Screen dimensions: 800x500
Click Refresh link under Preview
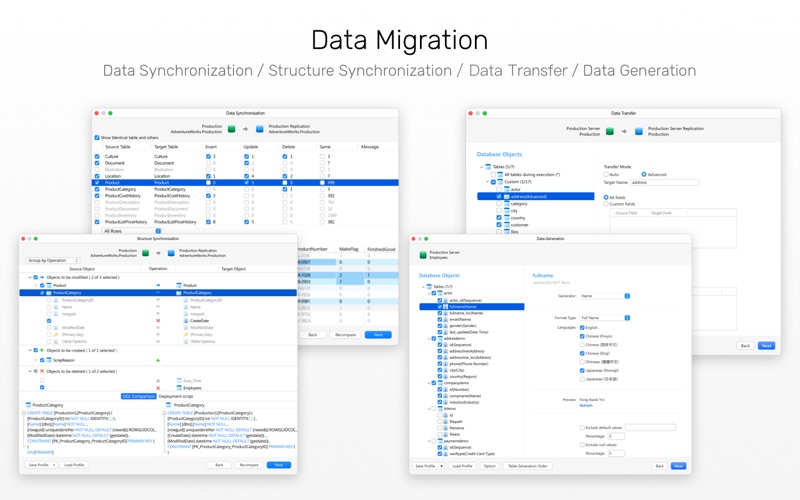(x=586, y=406)
